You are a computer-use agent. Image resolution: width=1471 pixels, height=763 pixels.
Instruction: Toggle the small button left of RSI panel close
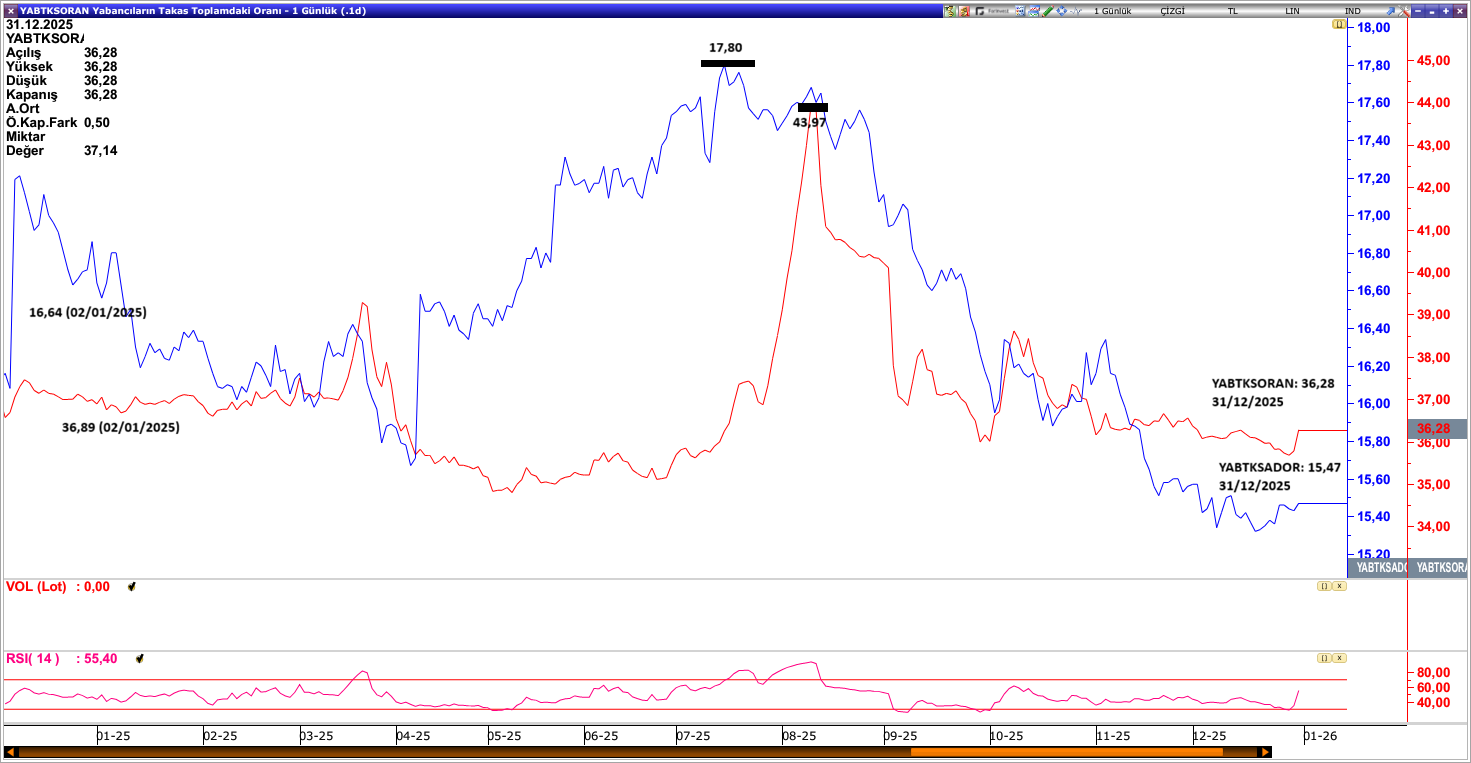1323,658
